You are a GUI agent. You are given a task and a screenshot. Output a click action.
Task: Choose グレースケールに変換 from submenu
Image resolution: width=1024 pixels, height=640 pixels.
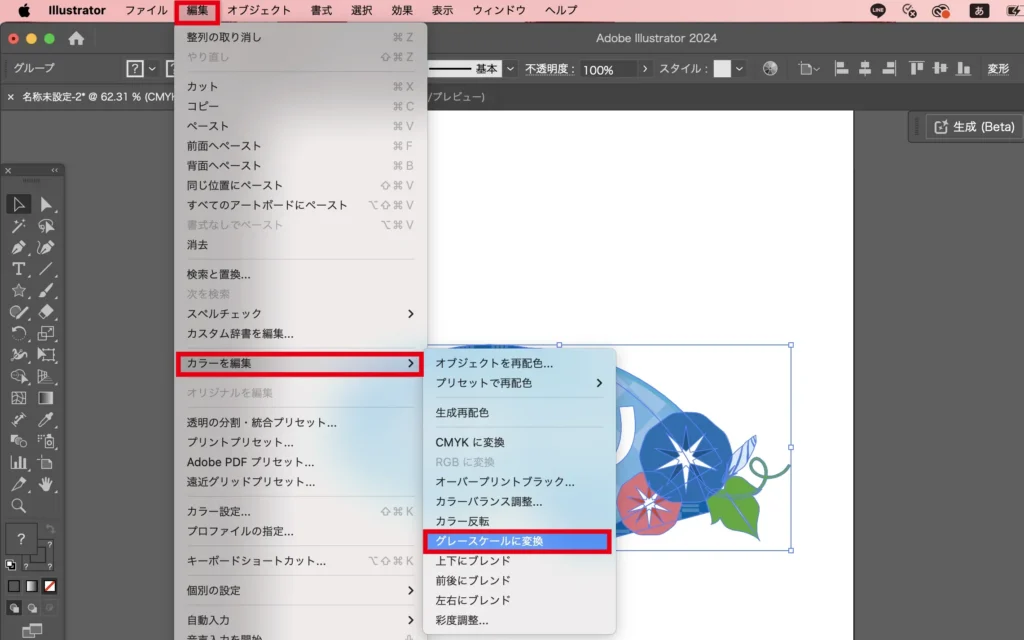[516, 541]
